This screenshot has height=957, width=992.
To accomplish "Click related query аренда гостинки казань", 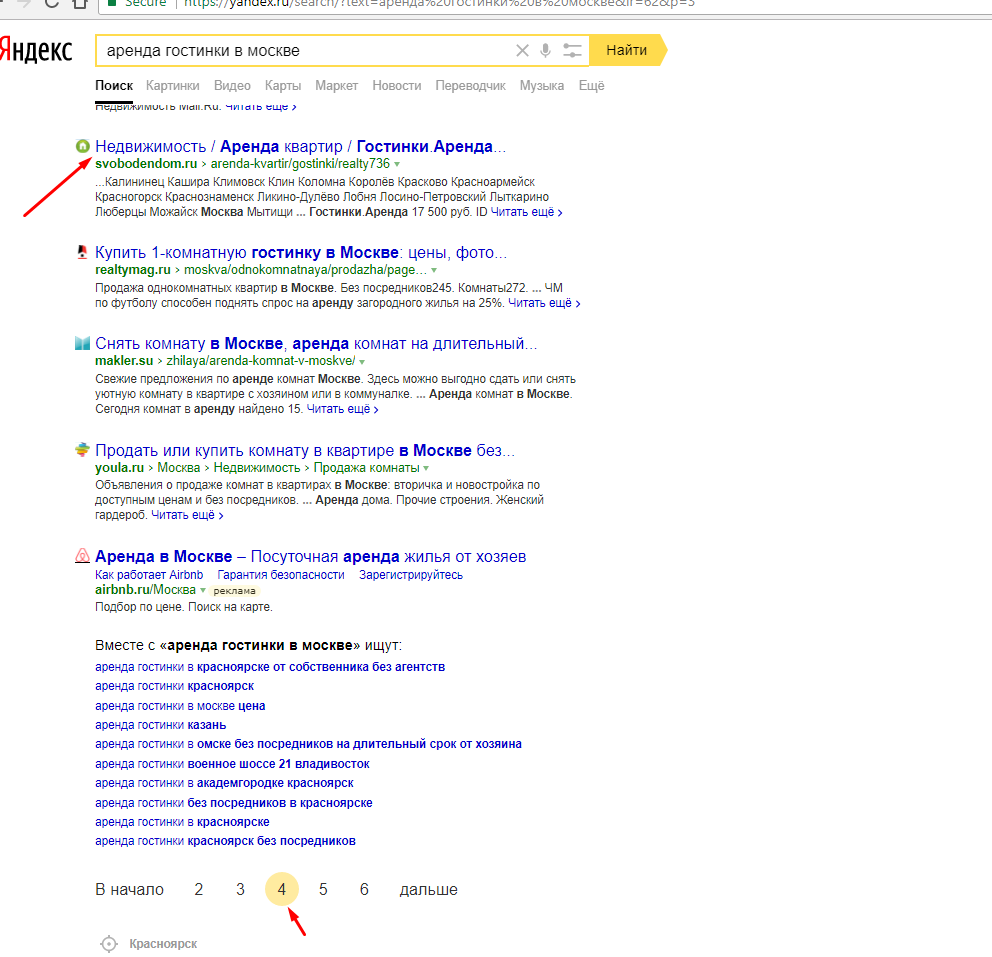I will click(161, 725).
